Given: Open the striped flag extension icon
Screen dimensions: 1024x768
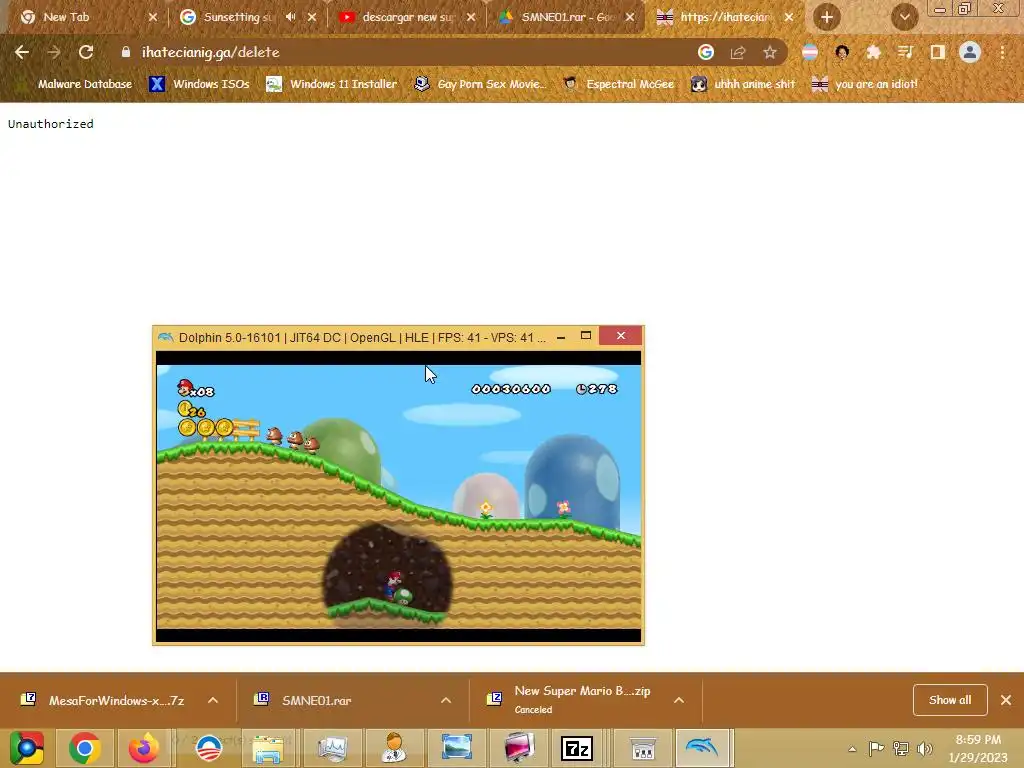Looking at the screenshot, I should (x=810, y=52).
